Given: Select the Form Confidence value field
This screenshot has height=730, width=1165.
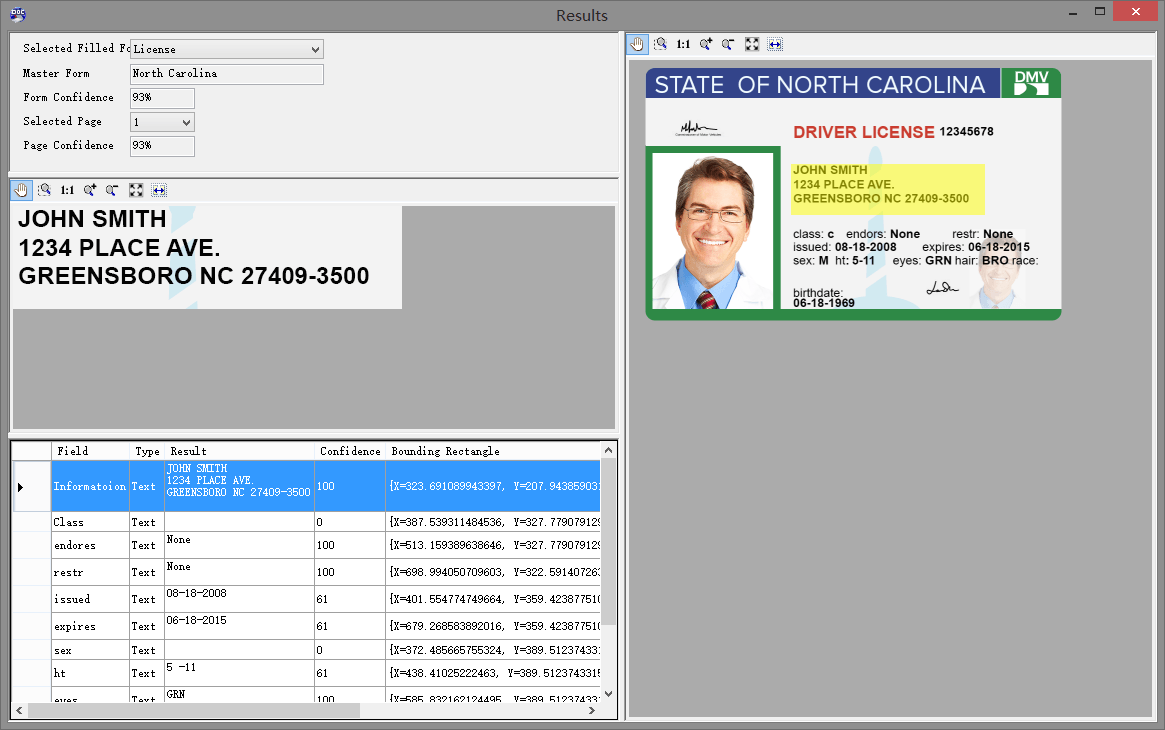Looking at the screenshot, I should 161,97.
